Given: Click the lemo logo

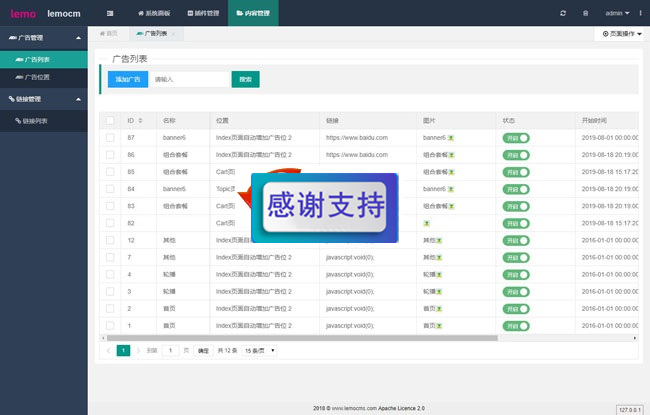Looking at the screenshot, I should click(23, 14).
